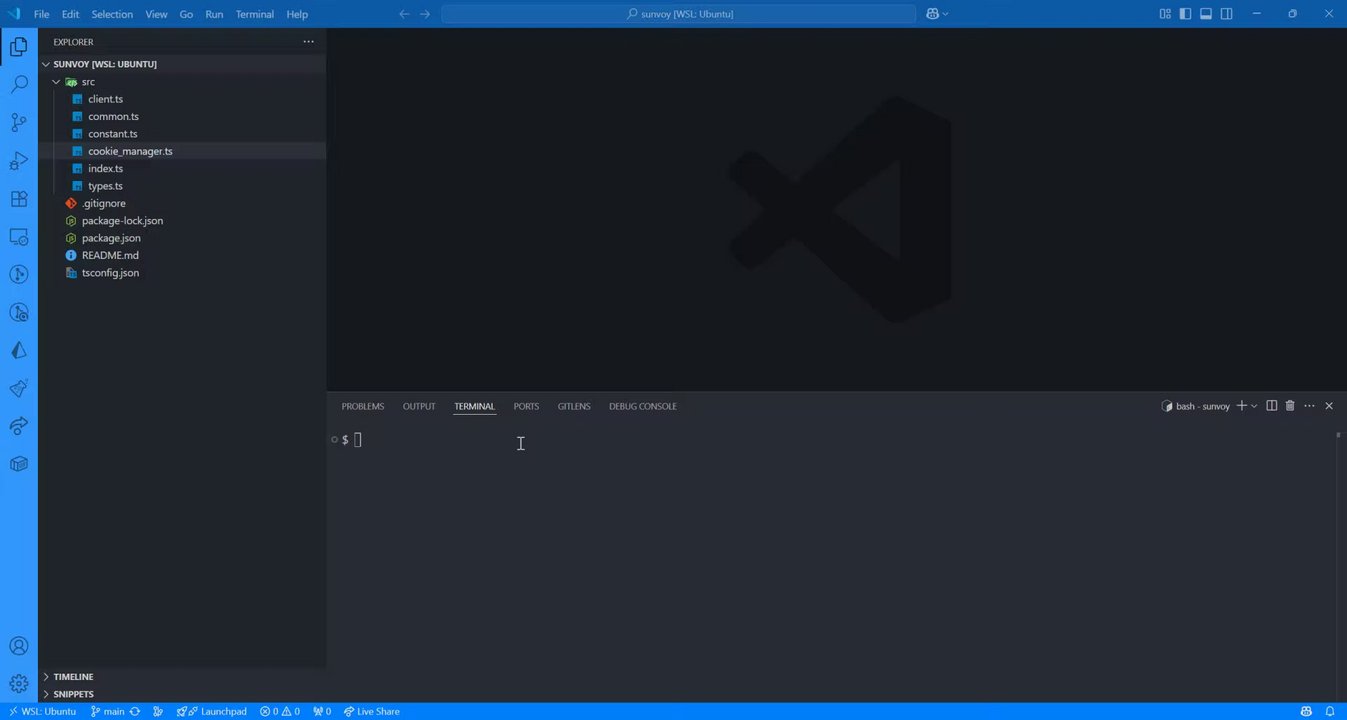This screenshot has width=1347, height=720.
Task: Click the sunvoy command center search box
Action: tap(678, 14)
